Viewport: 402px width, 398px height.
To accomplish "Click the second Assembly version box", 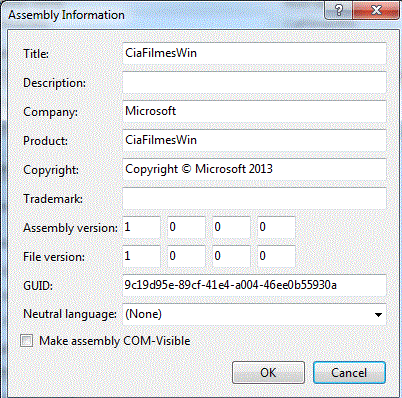I will [186, 227].
